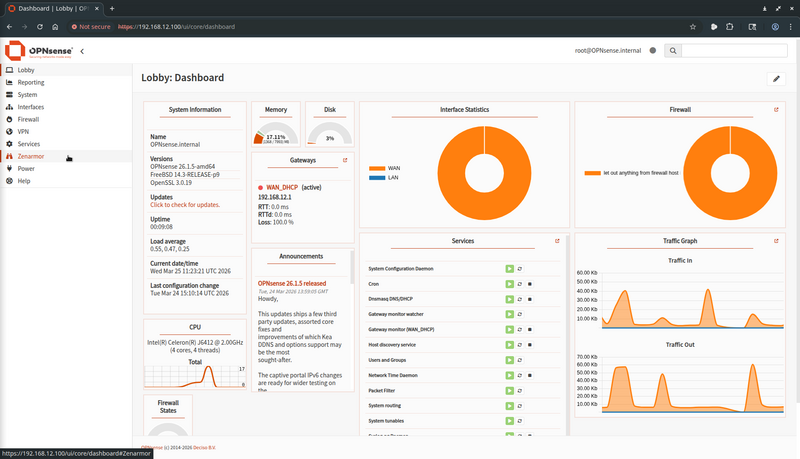Stop the Gateway monitor (WAN_DHCP) service
800x459 pixels.
coord(530,329)
